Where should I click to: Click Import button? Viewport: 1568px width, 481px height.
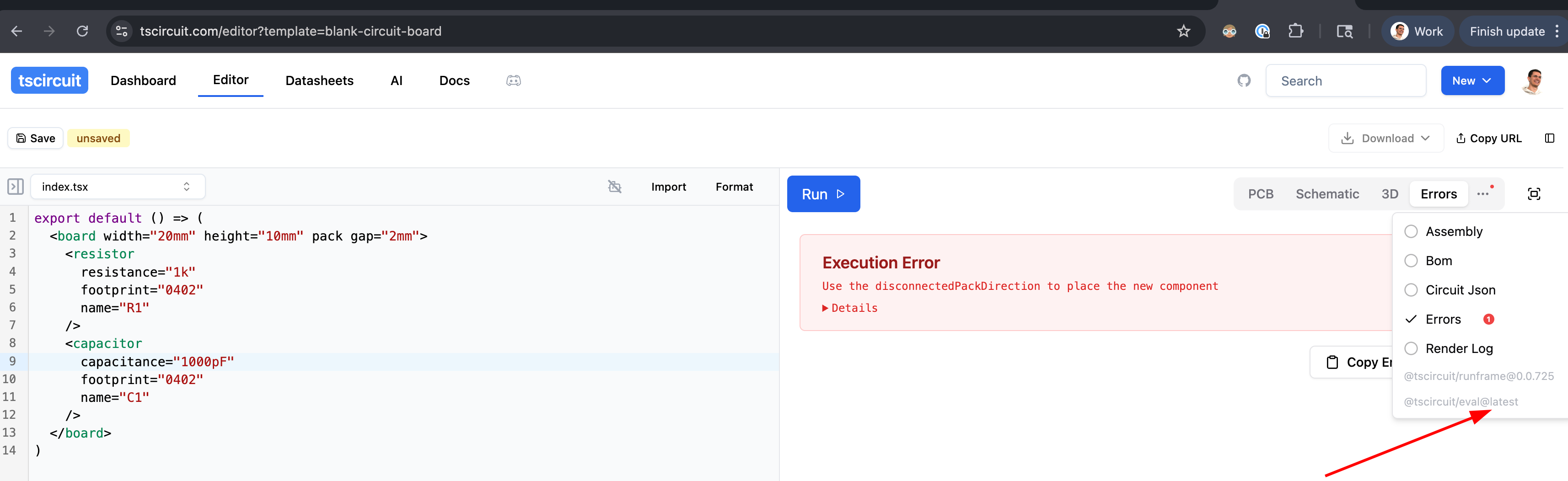coord(668,187)
